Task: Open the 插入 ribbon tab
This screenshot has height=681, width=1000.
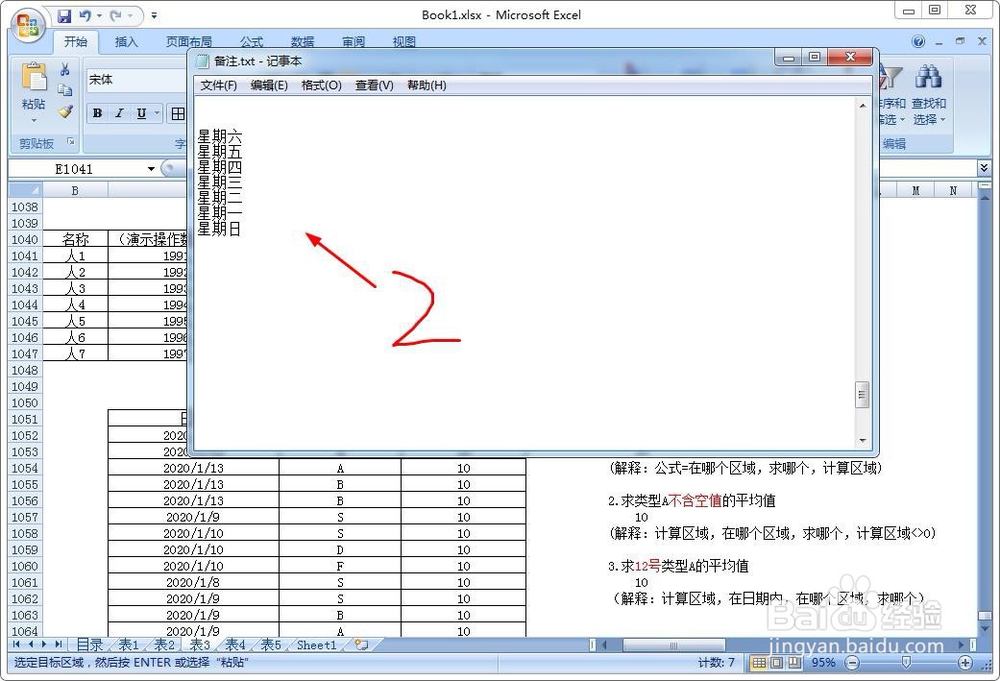Action: (126, 42)
